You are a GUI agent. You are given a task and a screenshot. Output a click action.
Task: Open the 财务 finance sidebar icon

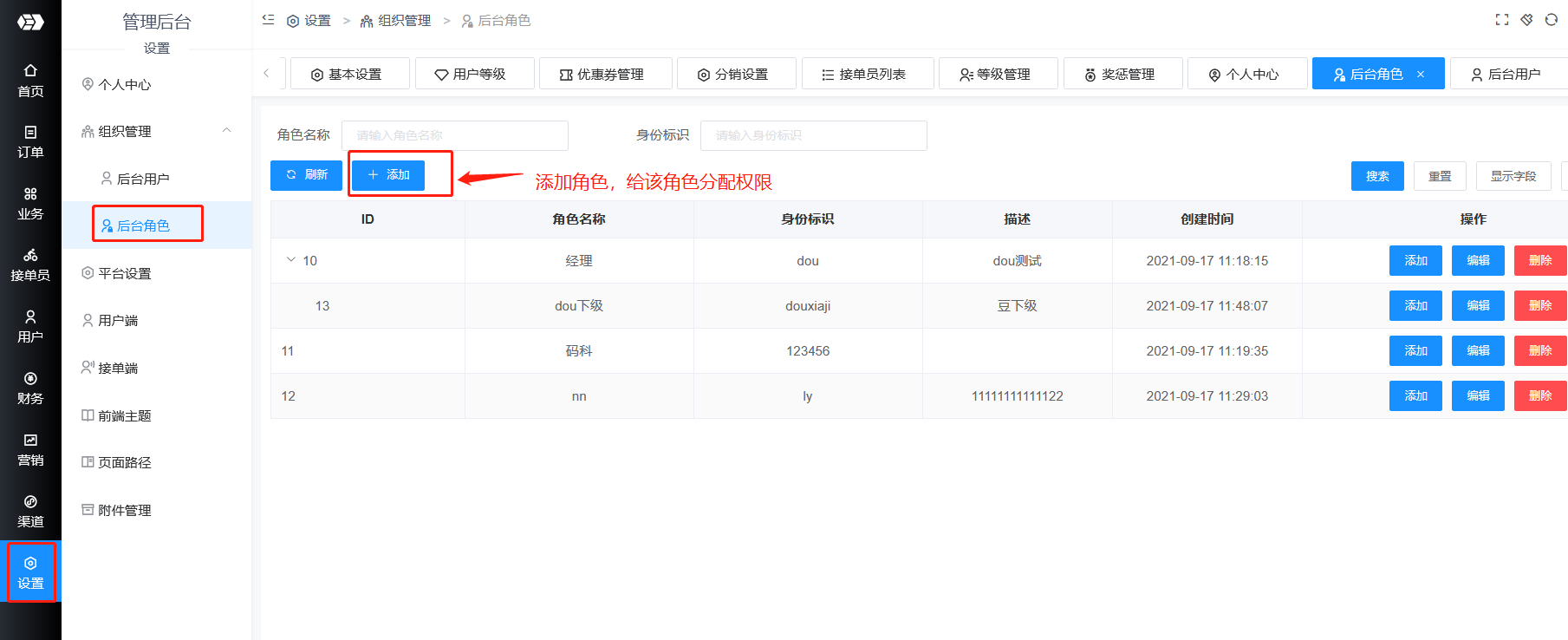[x=30, y=388]
